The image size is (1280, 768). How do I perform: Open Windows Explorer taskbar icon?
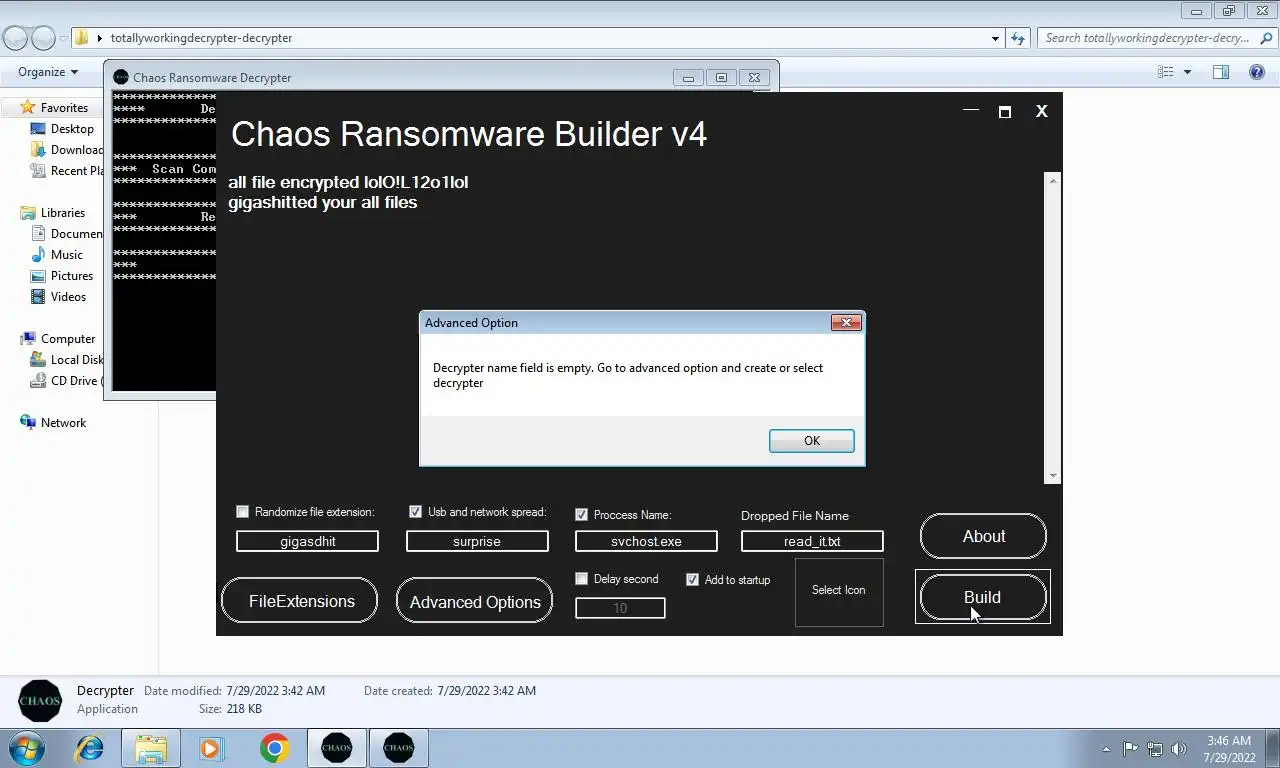point(151,747)
